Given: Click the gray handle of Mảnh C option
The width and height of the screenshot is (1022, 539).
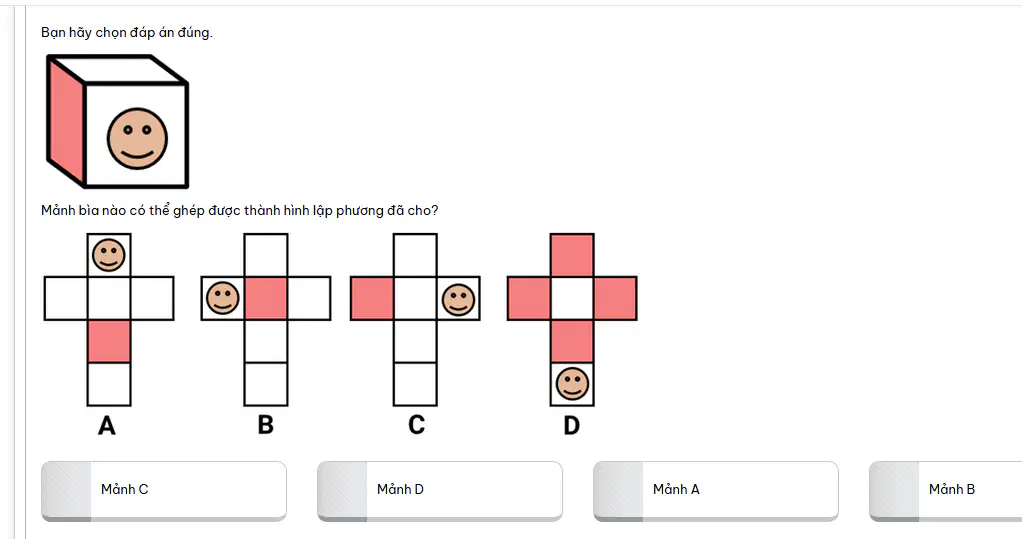Looking at the screenshot, I should pyautogui.click(x=66, y=491).
